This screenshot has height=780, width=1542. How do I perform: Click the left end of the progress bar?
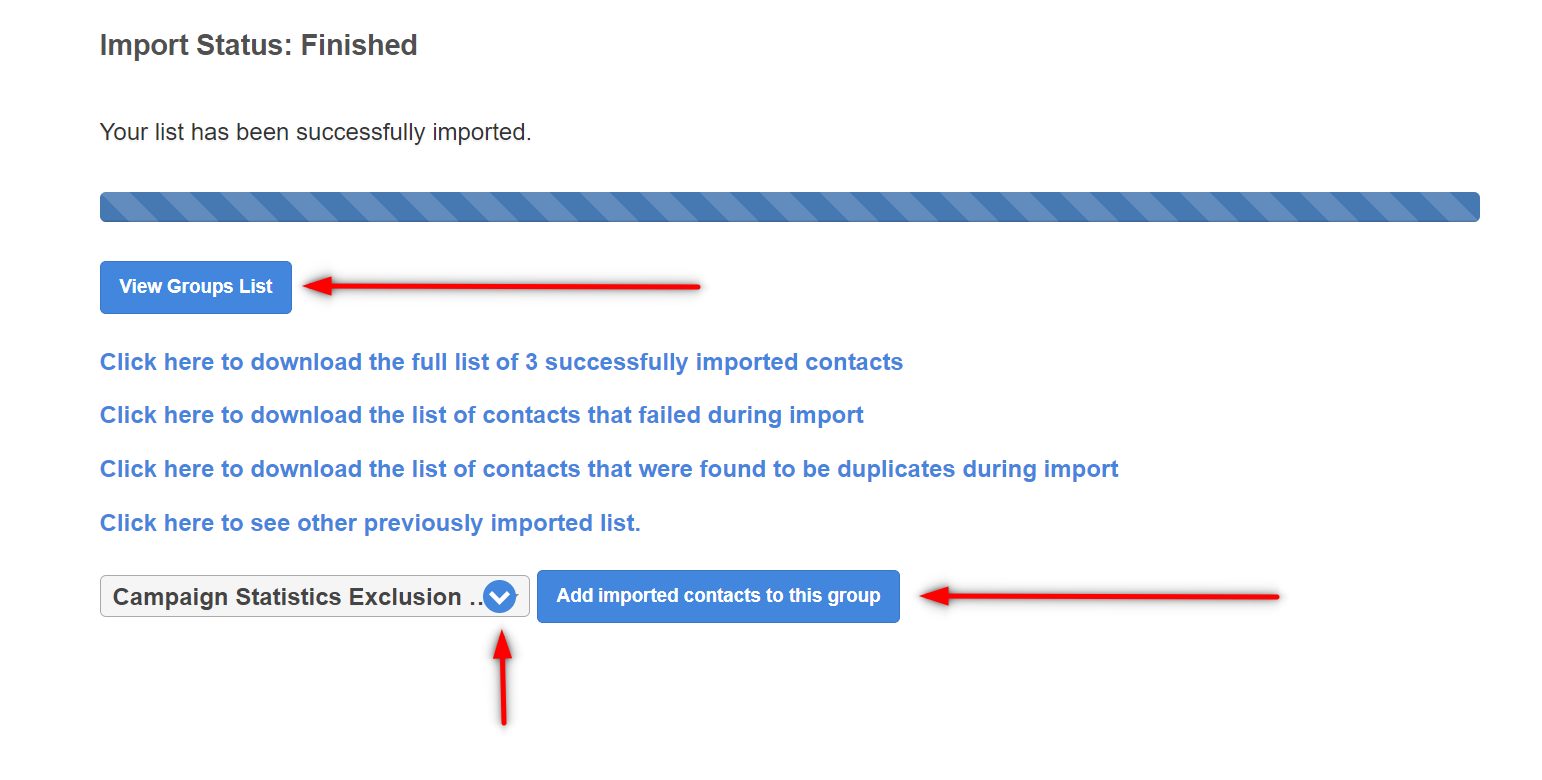coord(110,207)
